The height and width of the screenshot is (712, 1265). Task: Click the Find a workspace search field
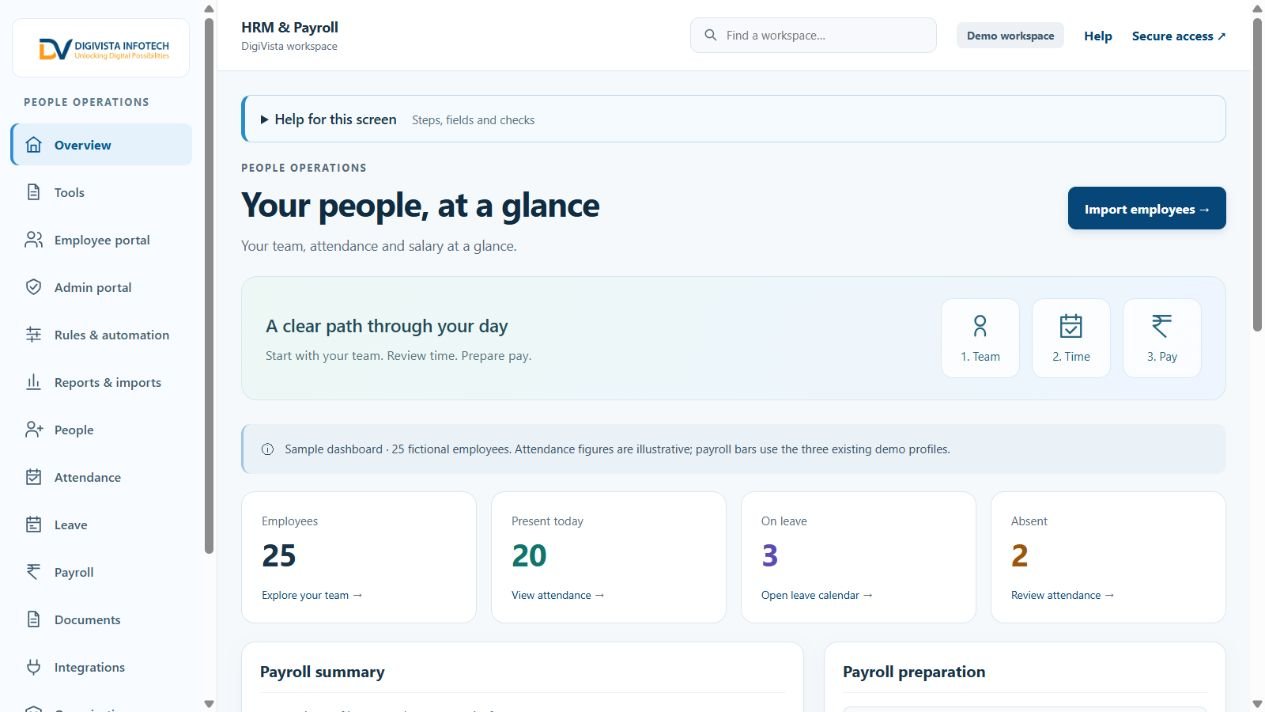tap(813, 35)
